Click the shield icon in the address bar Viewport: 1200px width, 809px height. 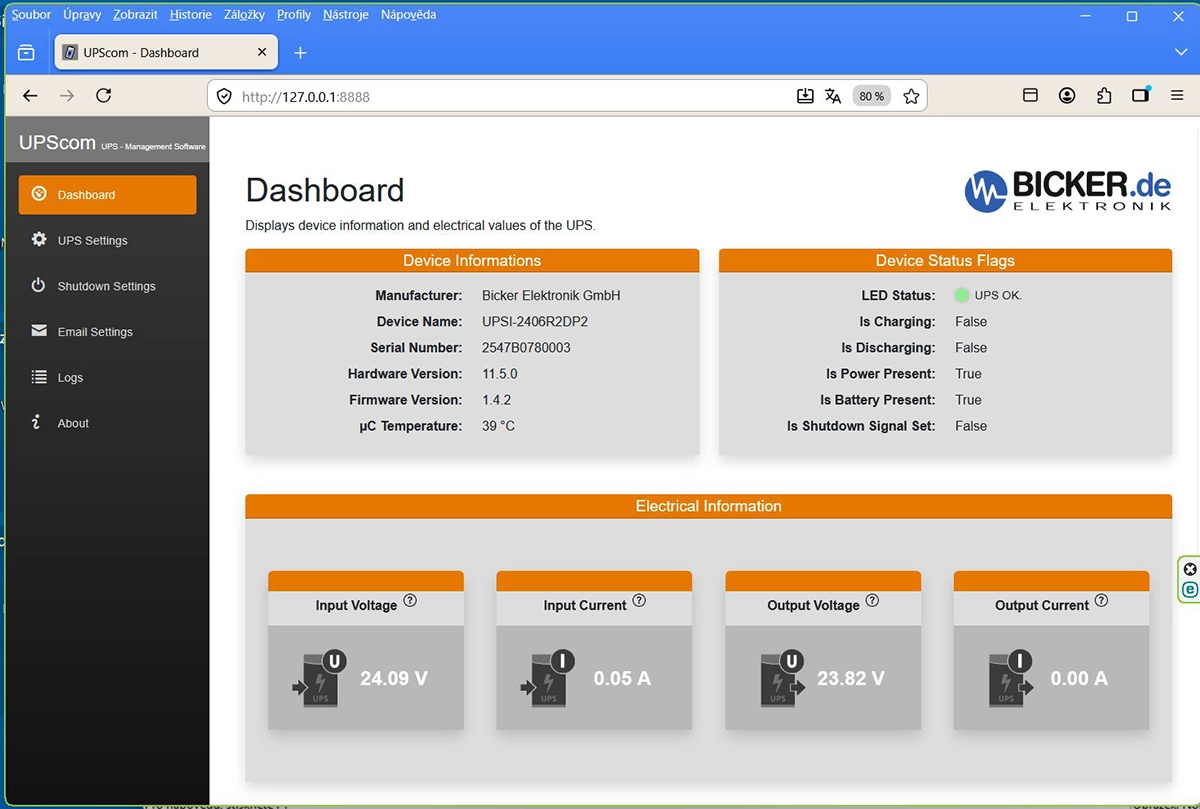tap(224, 97)
